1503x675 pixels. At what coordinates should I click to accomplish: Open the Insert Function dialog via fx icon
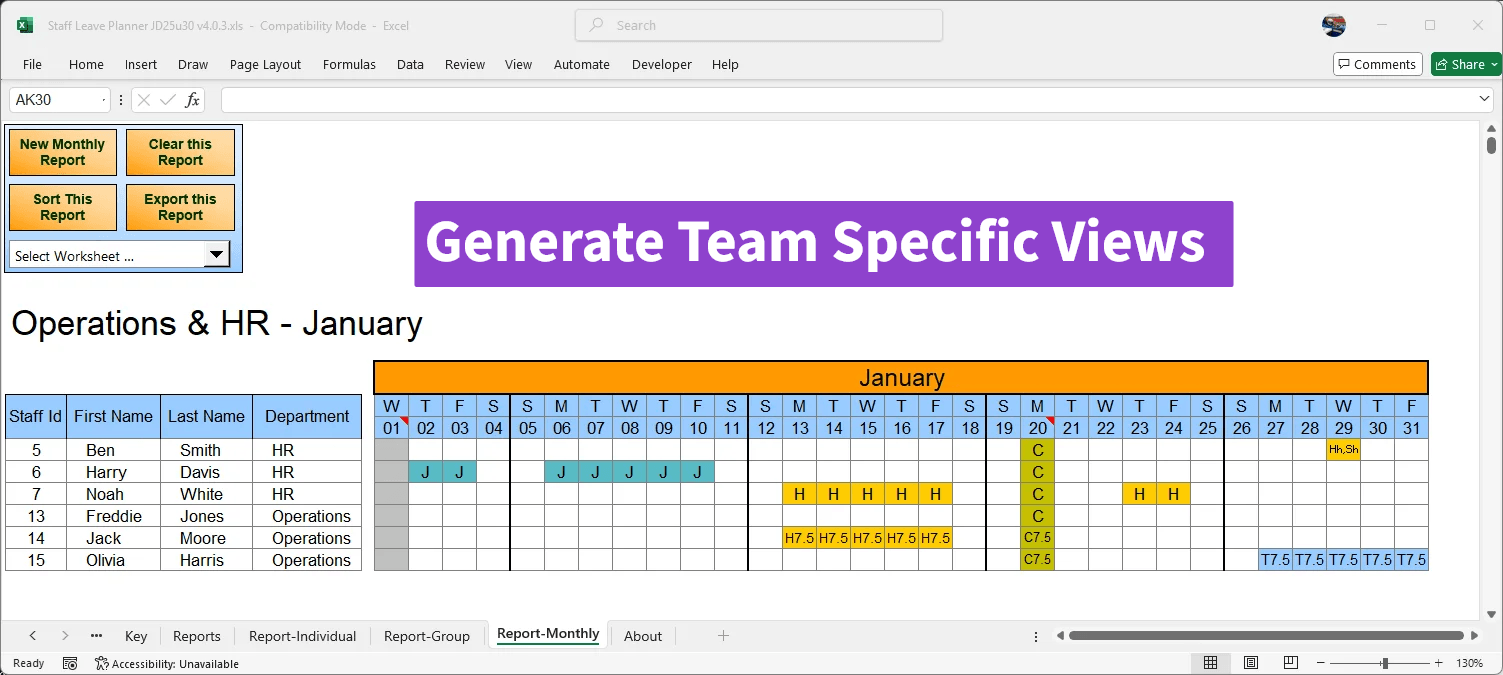click(x=191, y=98)
